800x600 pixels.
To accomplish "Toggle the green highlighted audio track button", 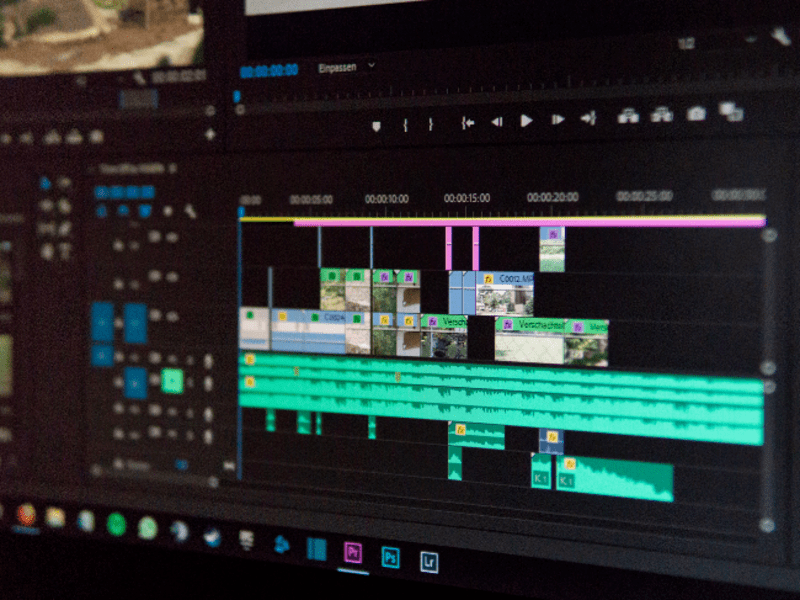I will click(172, 381).
